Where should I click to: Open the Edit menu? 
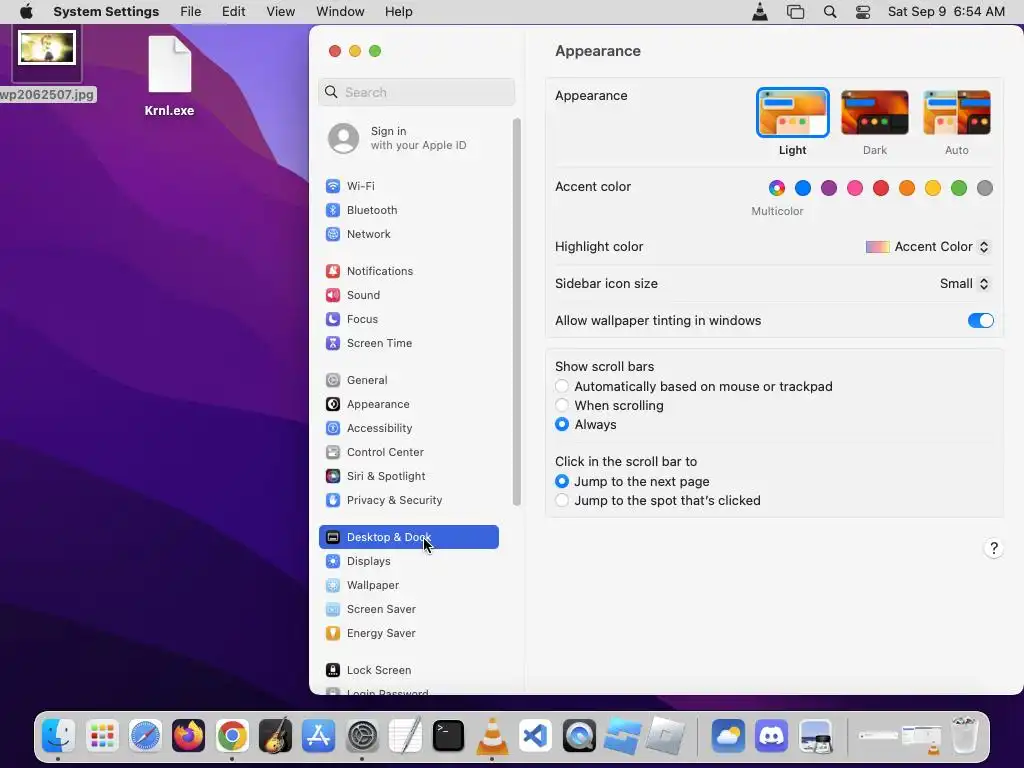(233, 12)
